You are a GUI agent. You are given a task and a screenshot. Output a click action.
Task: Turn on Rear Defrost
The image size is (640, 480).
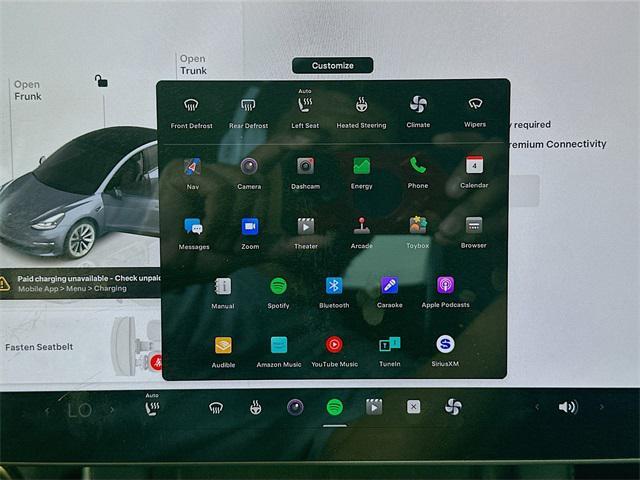tap(248, 113)
